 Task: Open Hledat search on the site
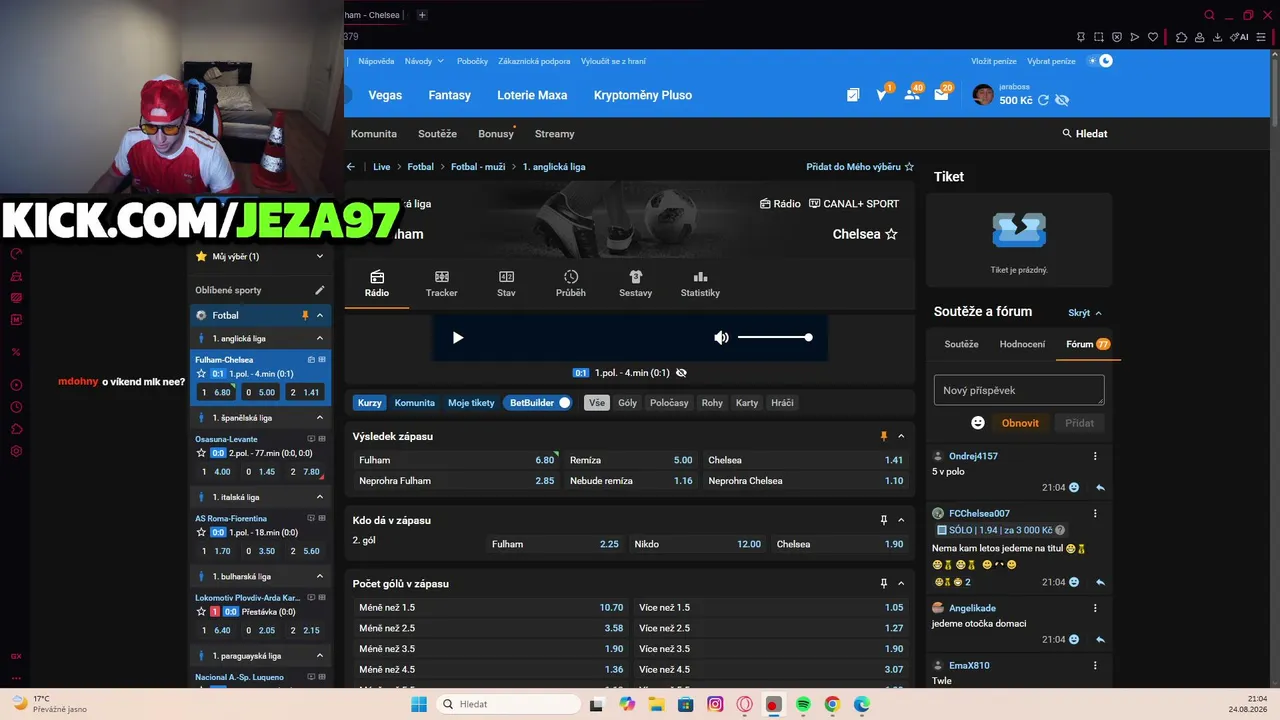(1085, 134)
